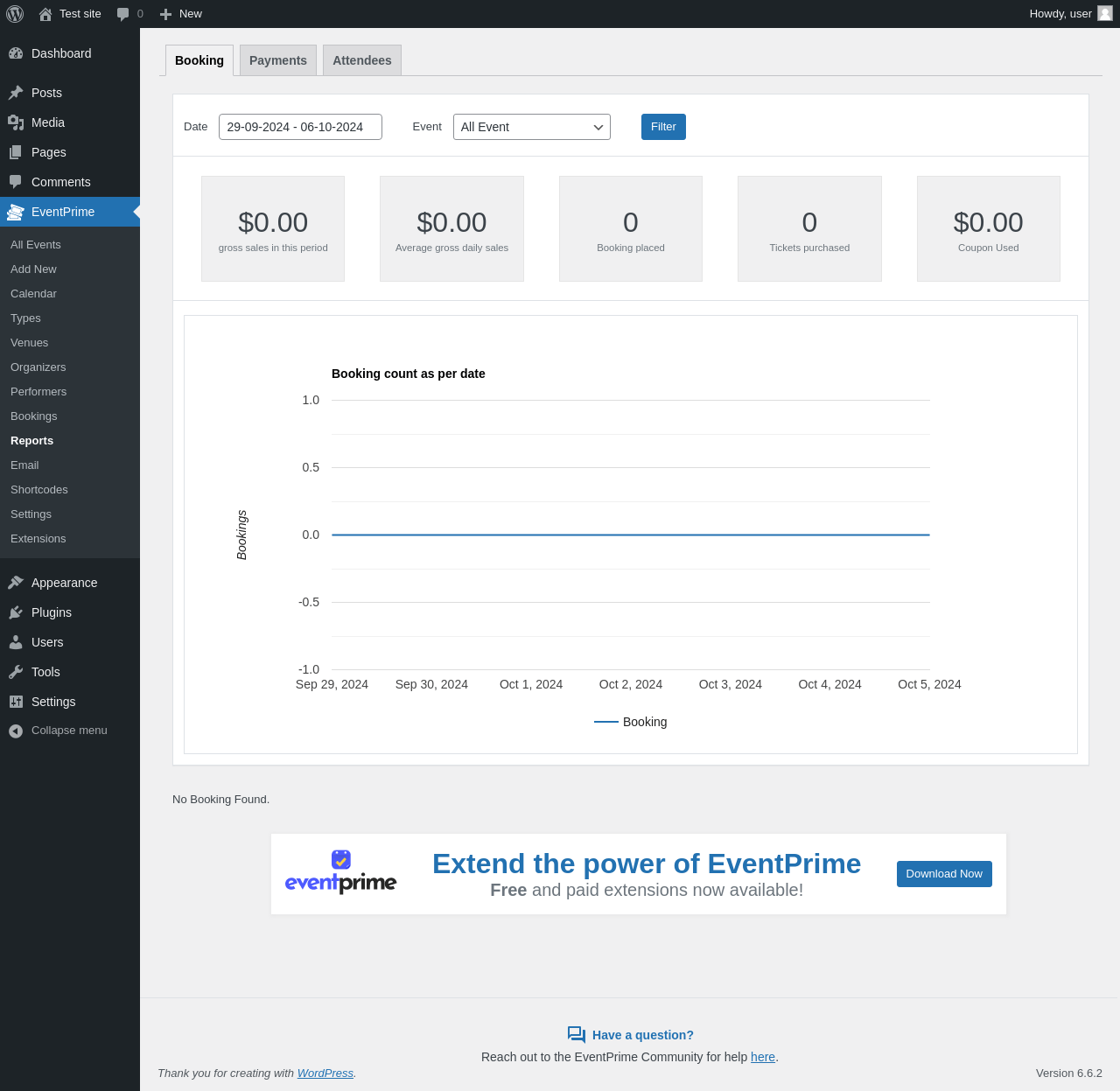Open the comments bubble icon in admin bar
Image resolution: width=1120 pixels, height=1091 pixels.
coord(123,14)
